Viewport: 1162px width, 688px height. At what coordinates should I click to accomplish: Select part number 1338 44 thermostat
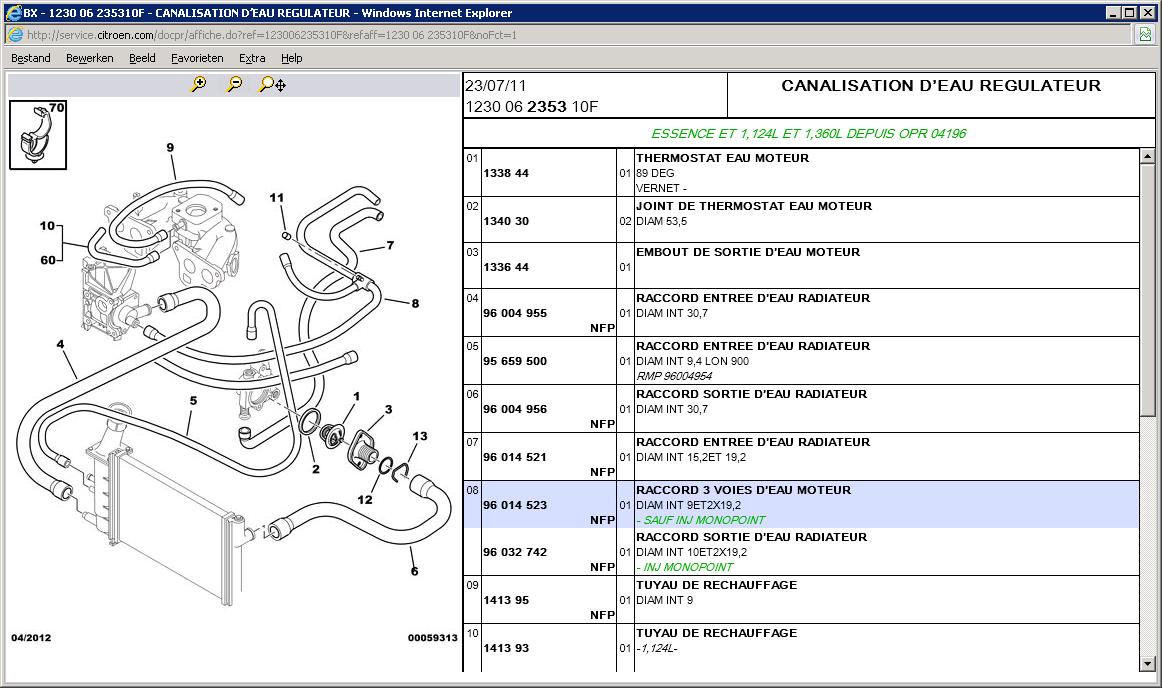pos(506,173)
